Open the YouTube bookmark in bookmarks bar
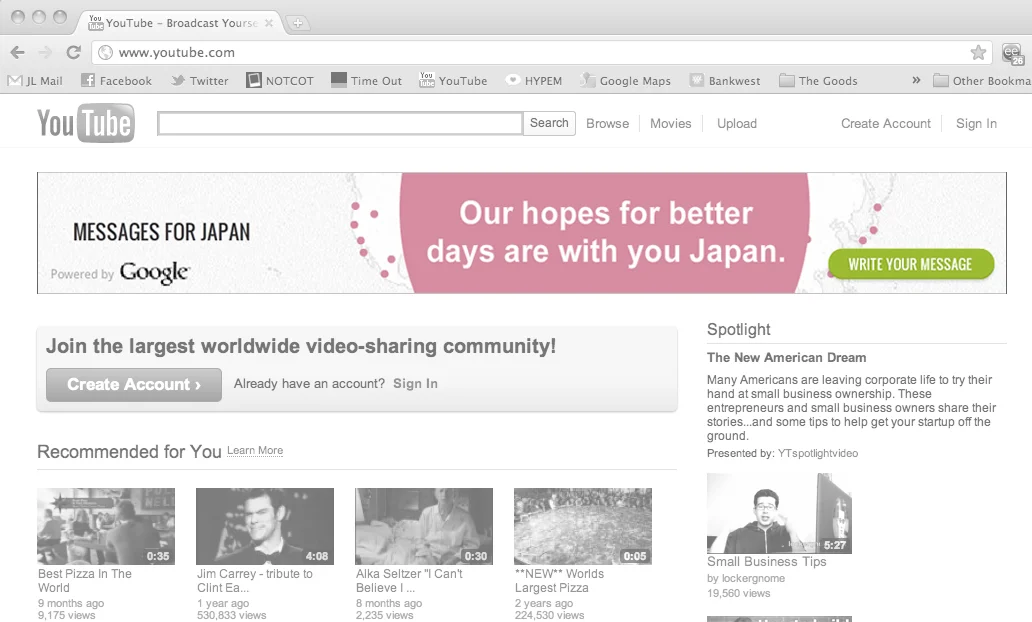This screenshot has width=1032, height=622. tap(453, 81)
